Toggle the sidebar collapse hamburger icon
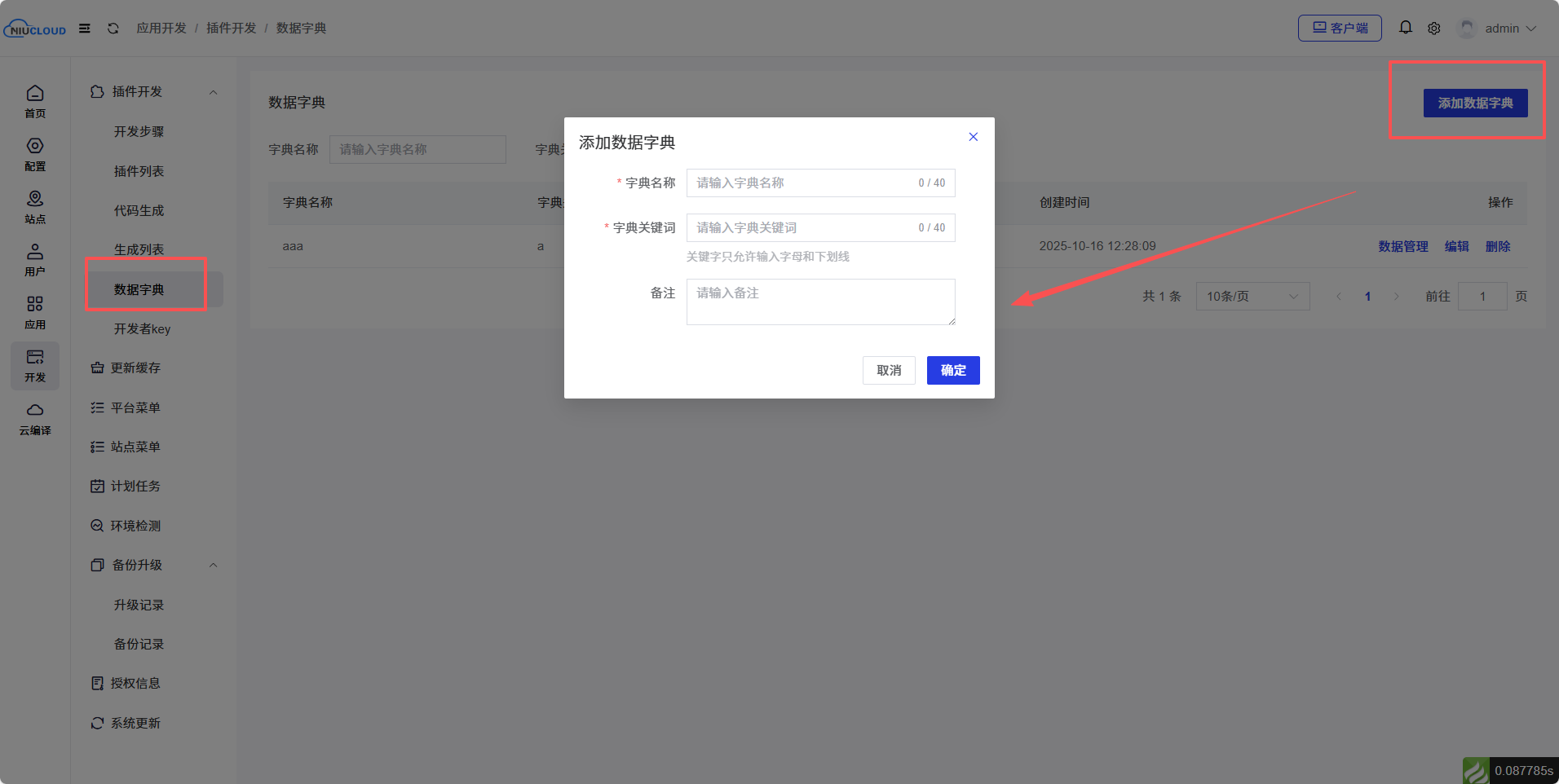Screen dimensions: 1559x784 coord(85,29)
